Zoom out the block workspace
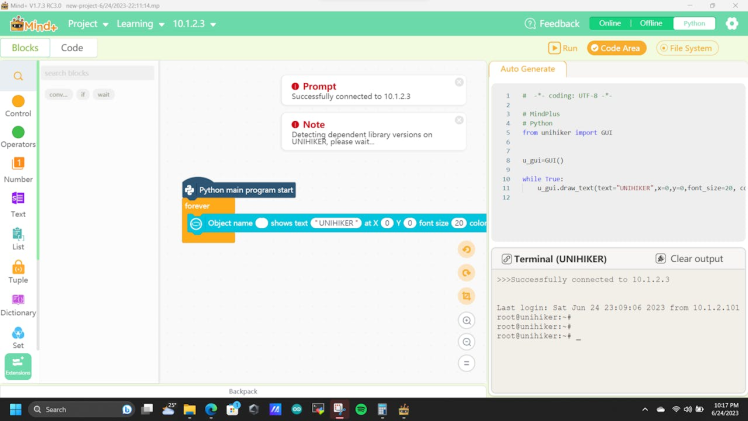The height and width of the screenshot is (421, 748). (x=467, y=342)
